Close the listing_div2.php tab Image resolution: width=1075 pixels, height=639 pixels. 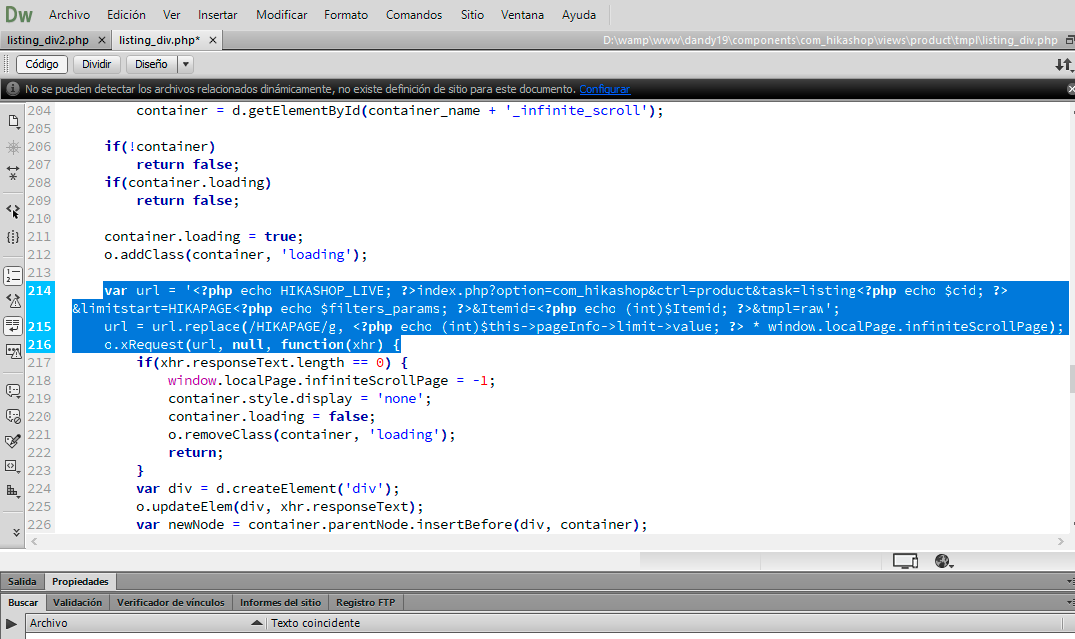pos(101,40)
